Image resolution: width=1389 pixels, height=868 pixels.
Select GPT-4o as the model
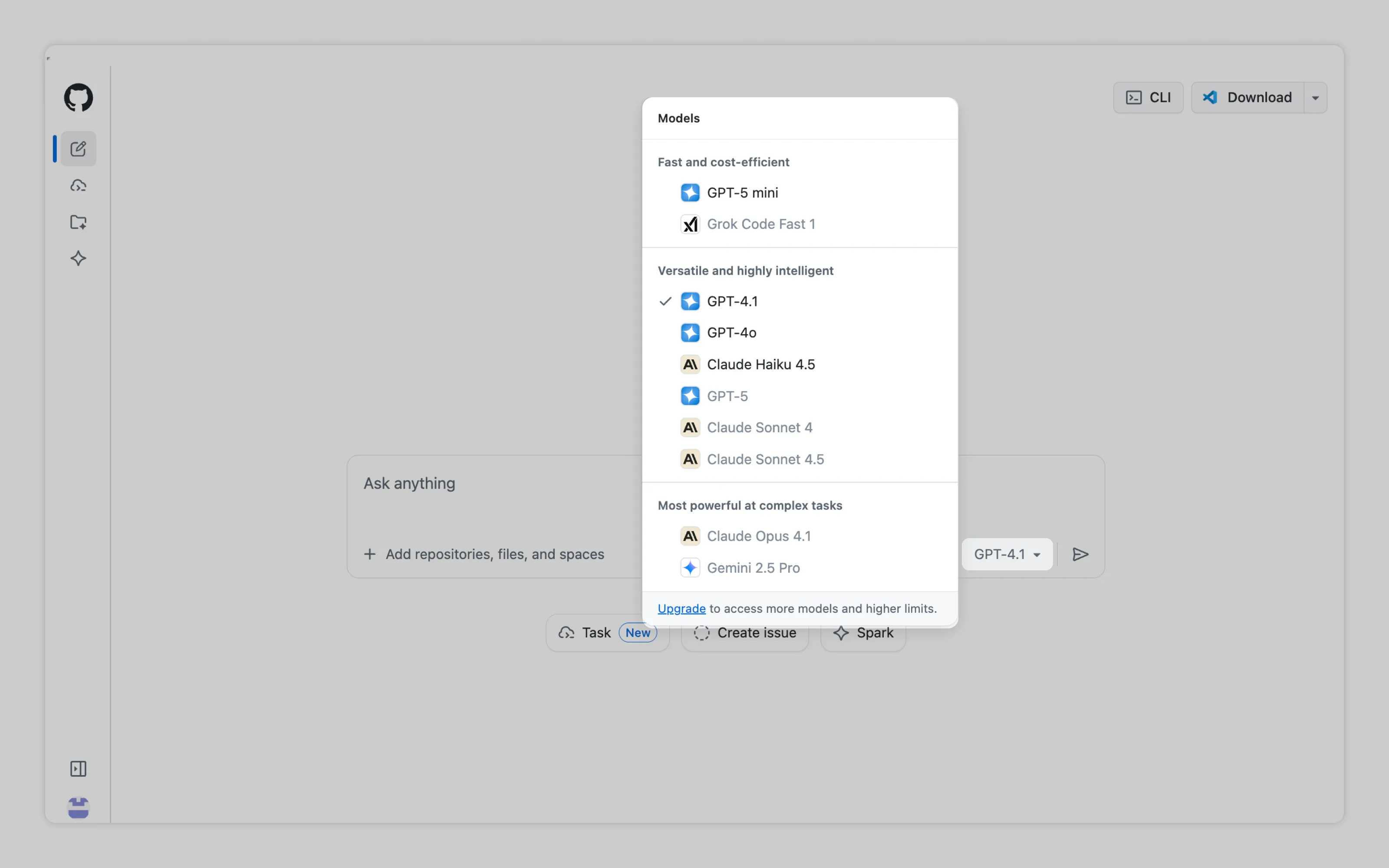731,333
